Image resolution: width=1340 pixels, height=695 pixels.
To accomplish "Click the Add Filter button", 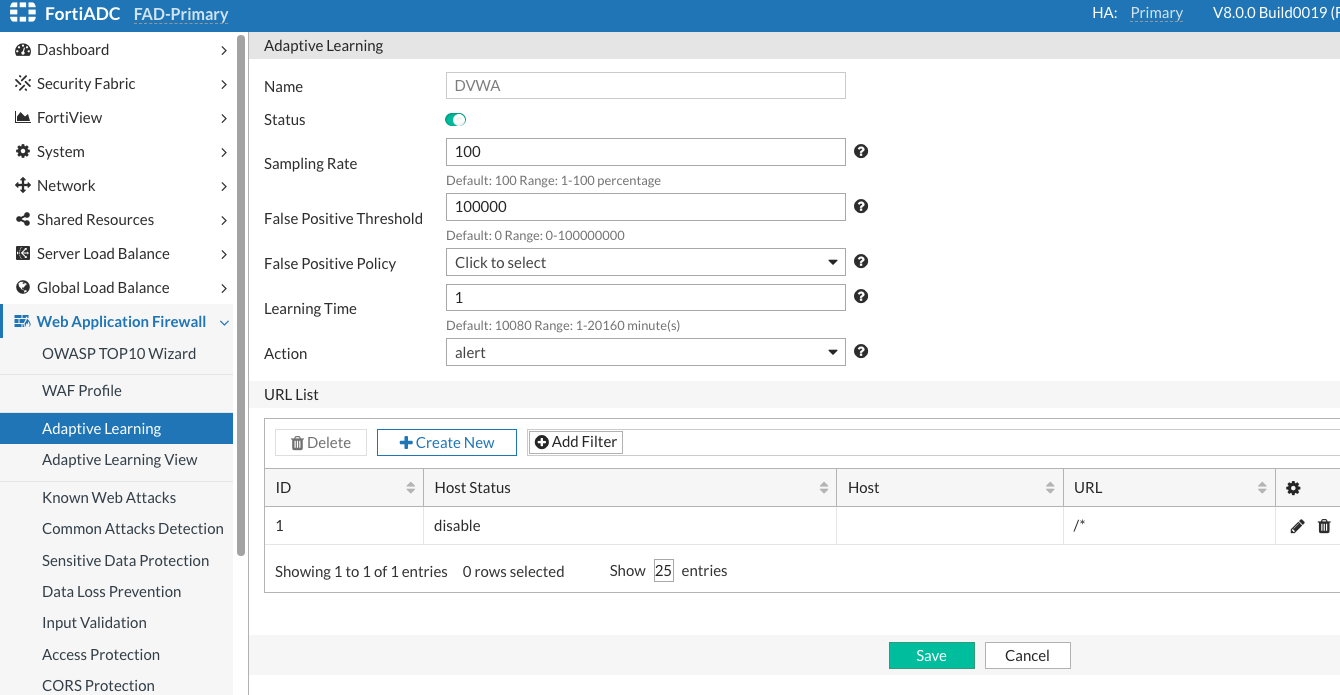I will coord(575,442).
